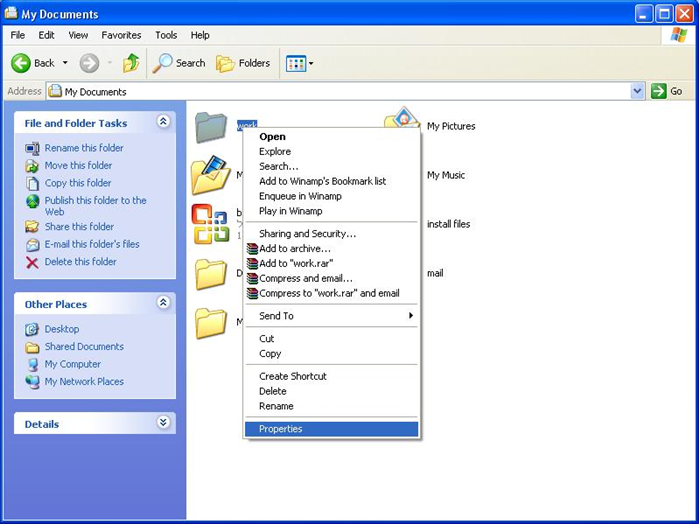Click Rename this folder link
The height and width of the screenshot is (524, 699).
tap(84, 148)
